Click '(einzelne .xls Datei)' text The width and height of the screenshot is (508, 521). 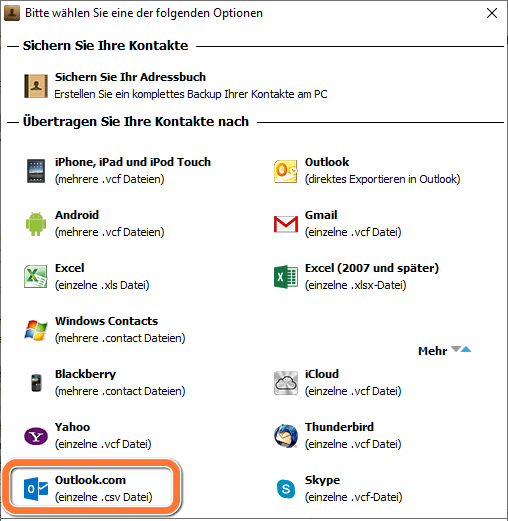pos(102,285)
